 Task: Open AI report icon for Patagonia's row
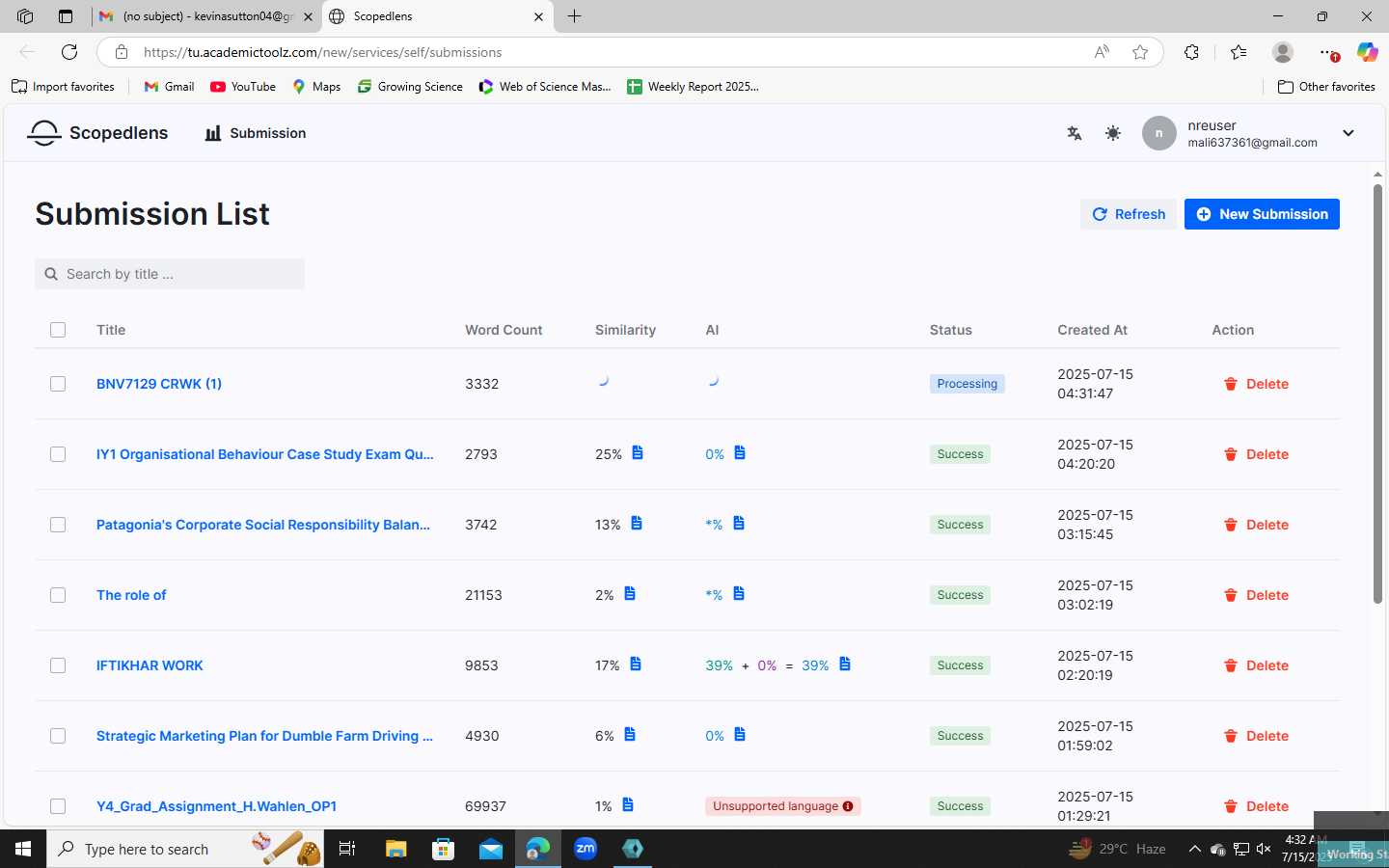(739, 523)
